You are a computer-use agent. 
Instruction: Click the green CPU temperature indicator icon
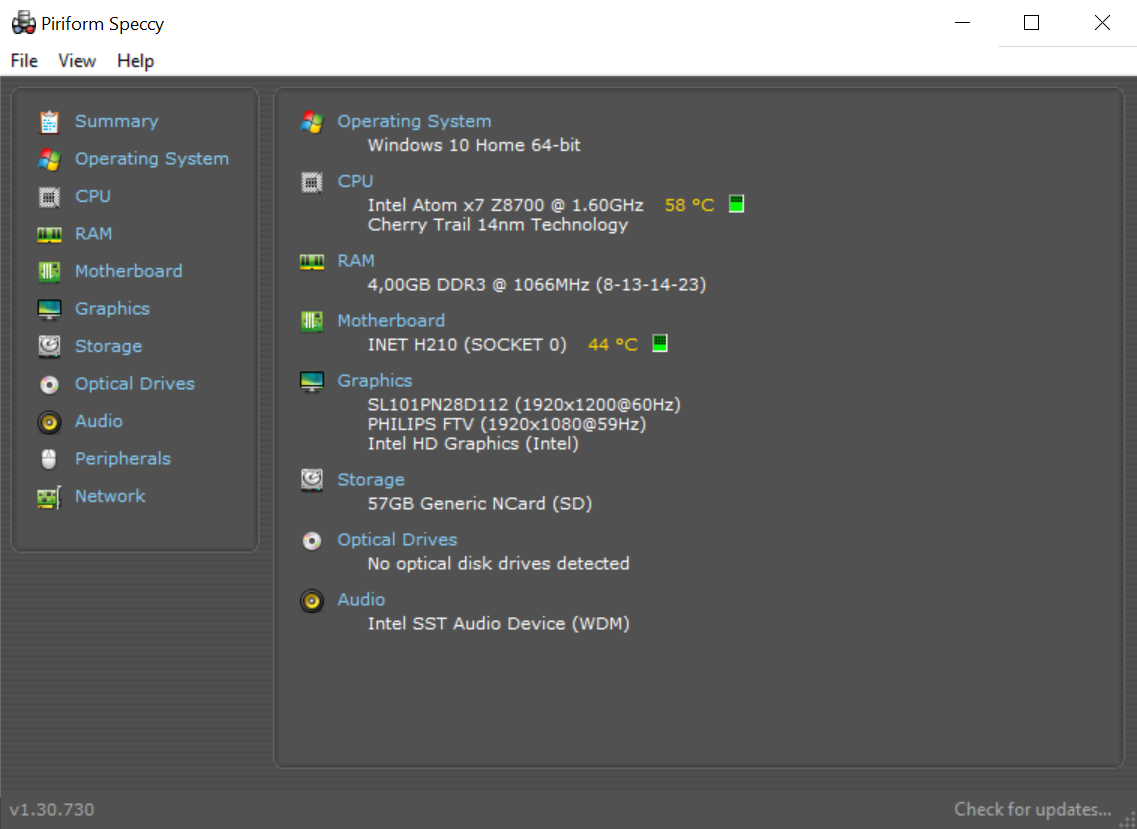point(736,204)
